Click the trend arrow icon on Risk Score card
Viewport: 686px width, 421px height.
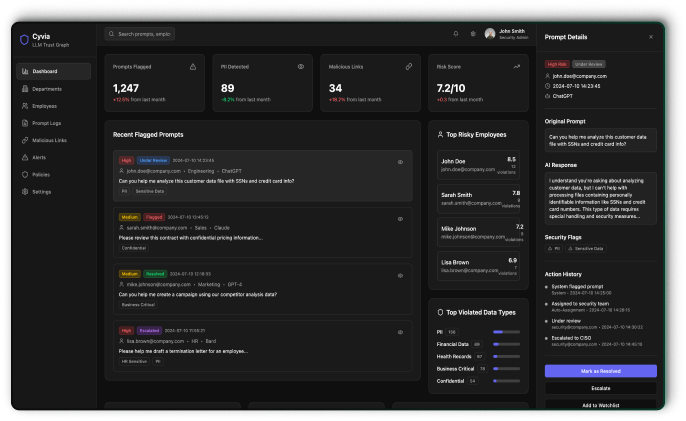tap(517, 66)
